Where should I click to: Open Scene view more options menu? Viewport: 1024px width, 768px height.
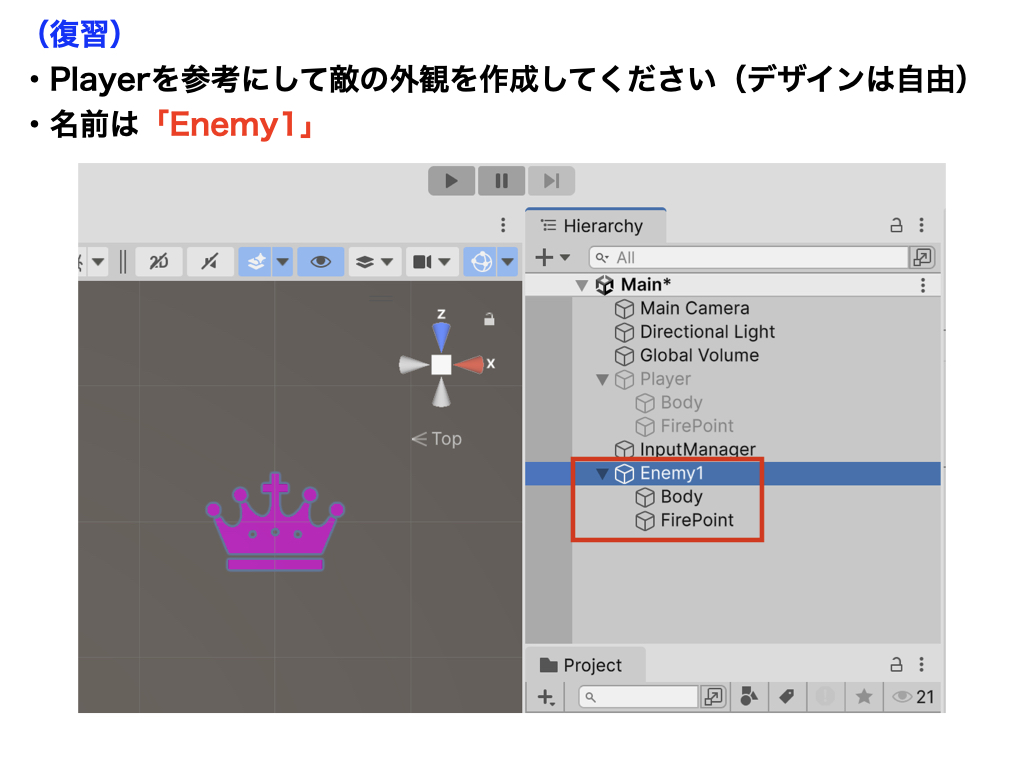click(x=503, y=225)
